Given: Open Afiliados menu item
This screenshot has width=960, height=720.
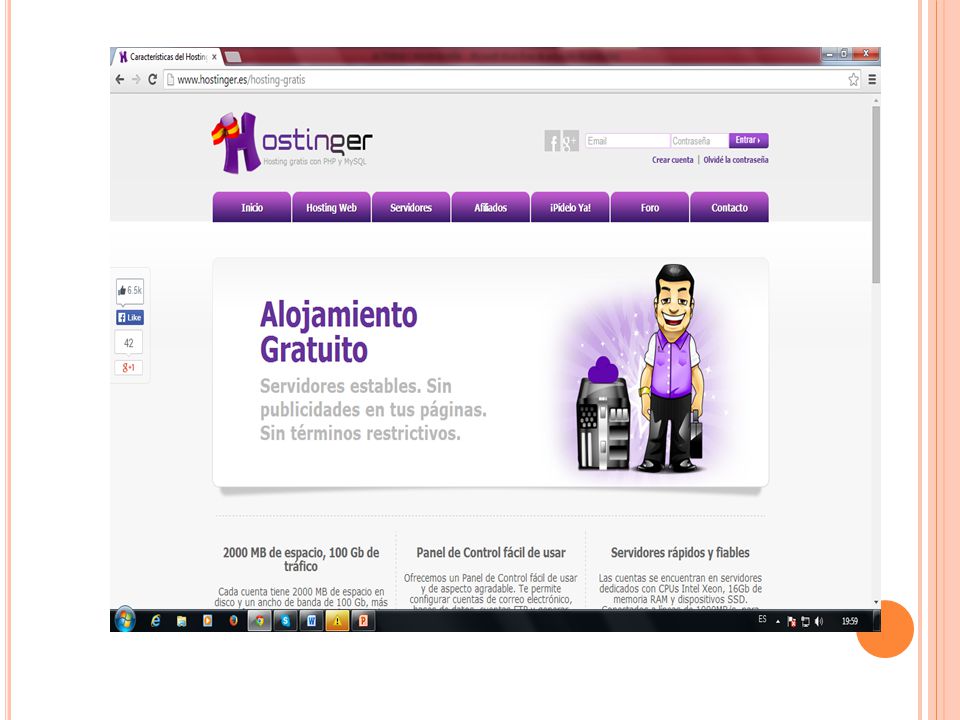Looking at the screenshot, I should click(490, 208).
